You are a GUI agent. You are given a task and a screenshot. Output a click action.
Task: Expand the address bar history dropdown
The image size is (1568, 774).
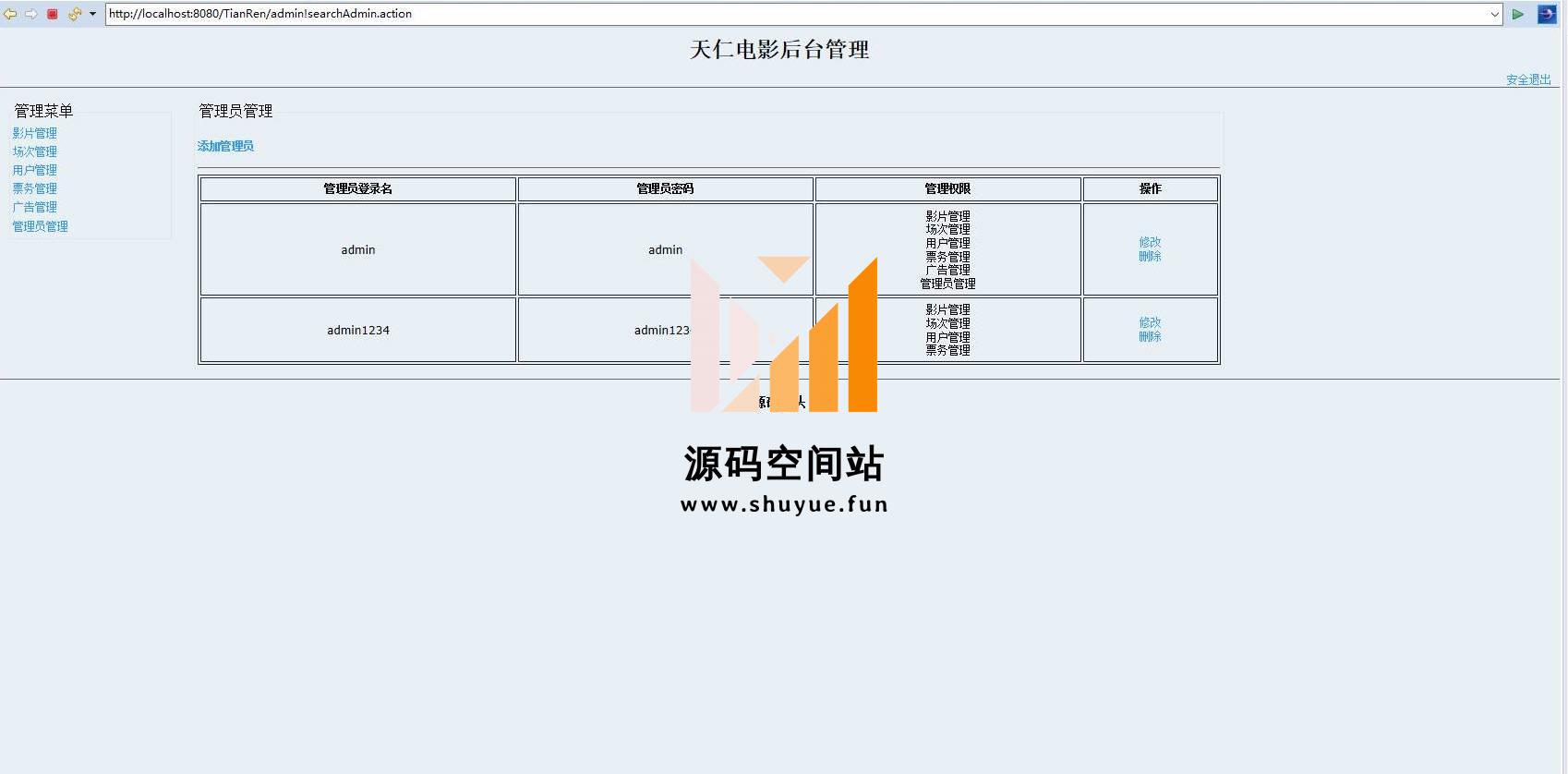[x=1494, y=14]
